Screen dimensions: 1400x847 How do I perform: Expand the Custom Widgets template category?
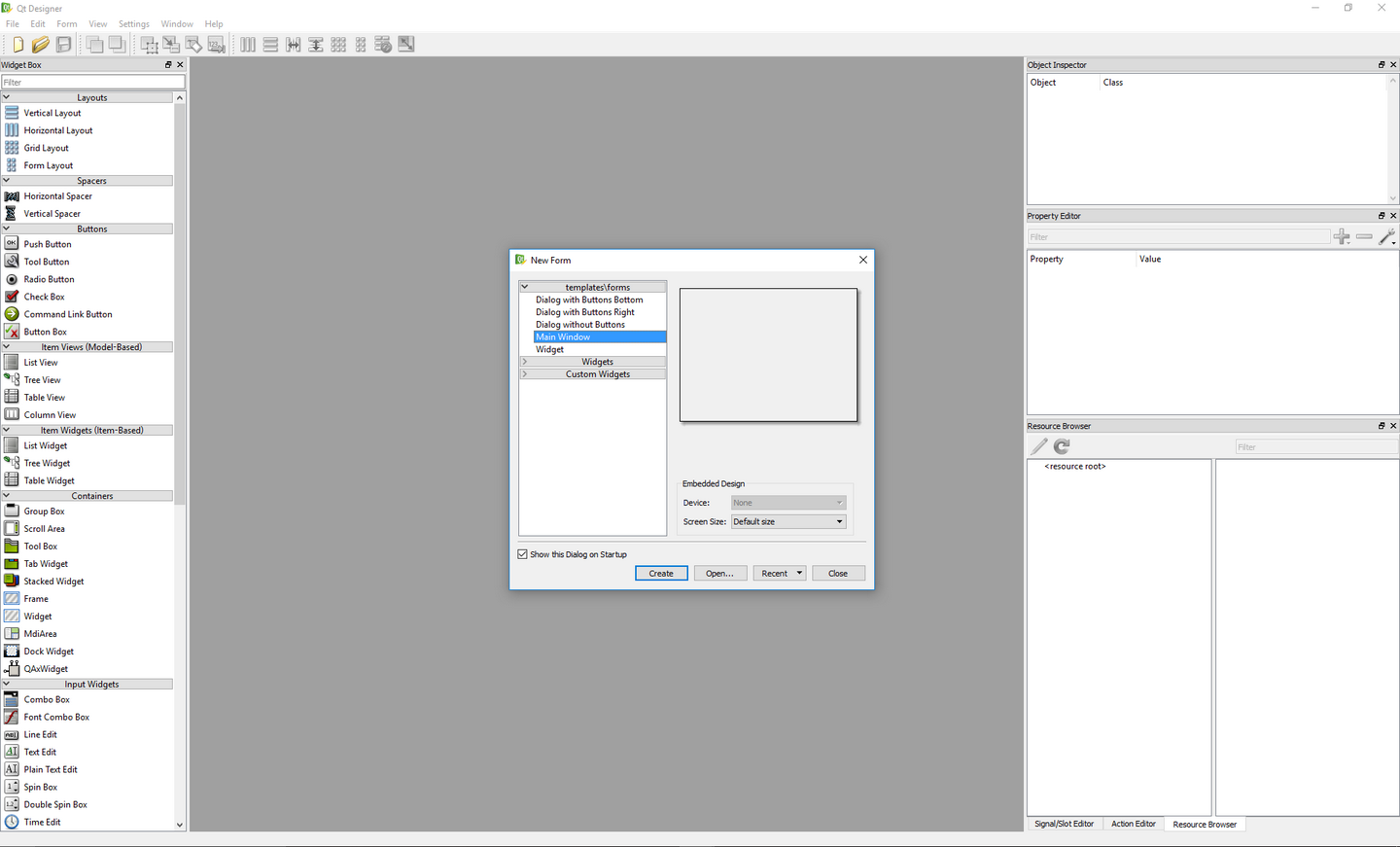click(524, 373)
